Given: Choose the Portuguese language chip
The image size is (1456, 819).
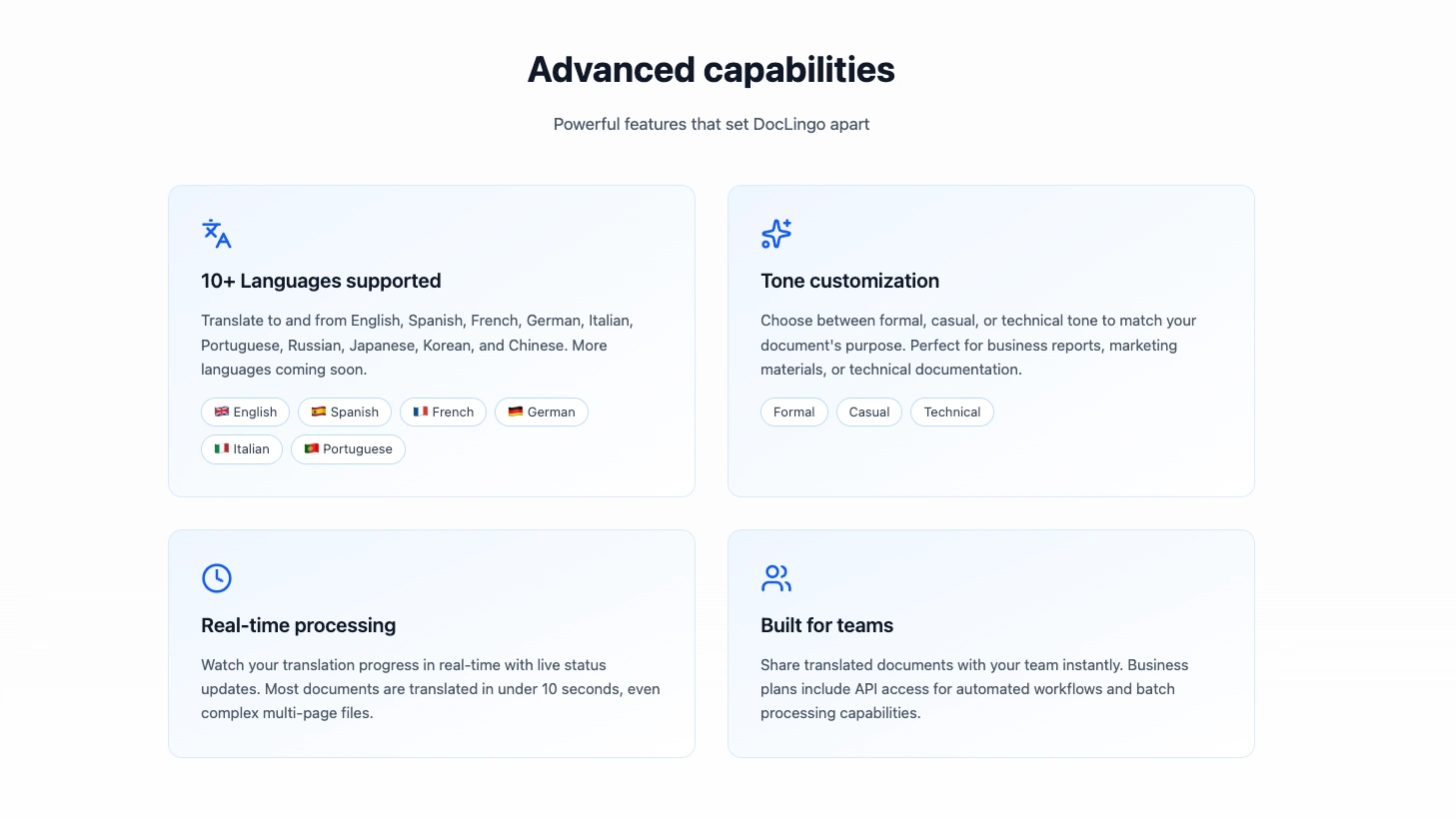Looking at the screenshot, I should click(348, 449).
